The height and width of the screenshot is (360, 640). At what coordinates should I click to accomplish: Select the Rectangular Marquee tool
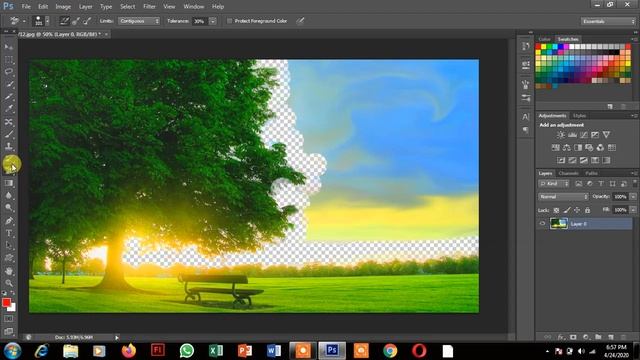pyautogui.click(x=9, y=60)
